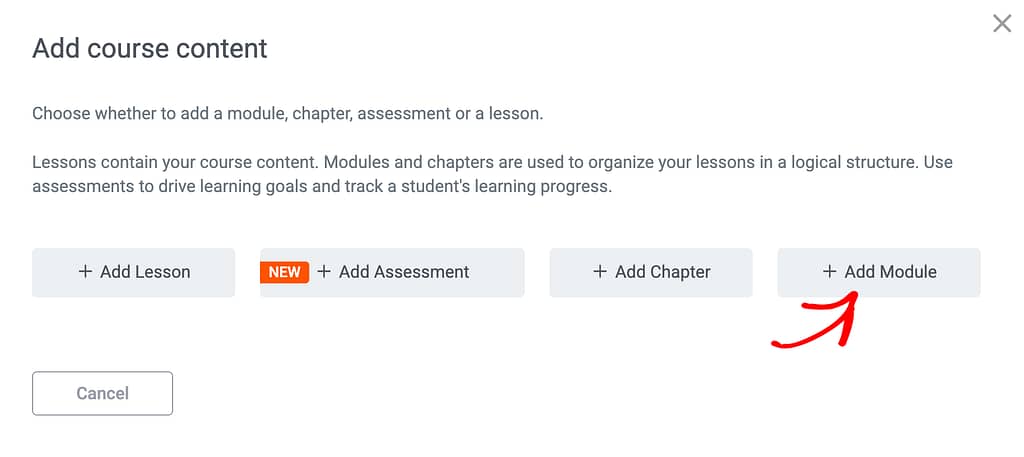Click the "Lessons contain your course content" line

click(492, 162)
